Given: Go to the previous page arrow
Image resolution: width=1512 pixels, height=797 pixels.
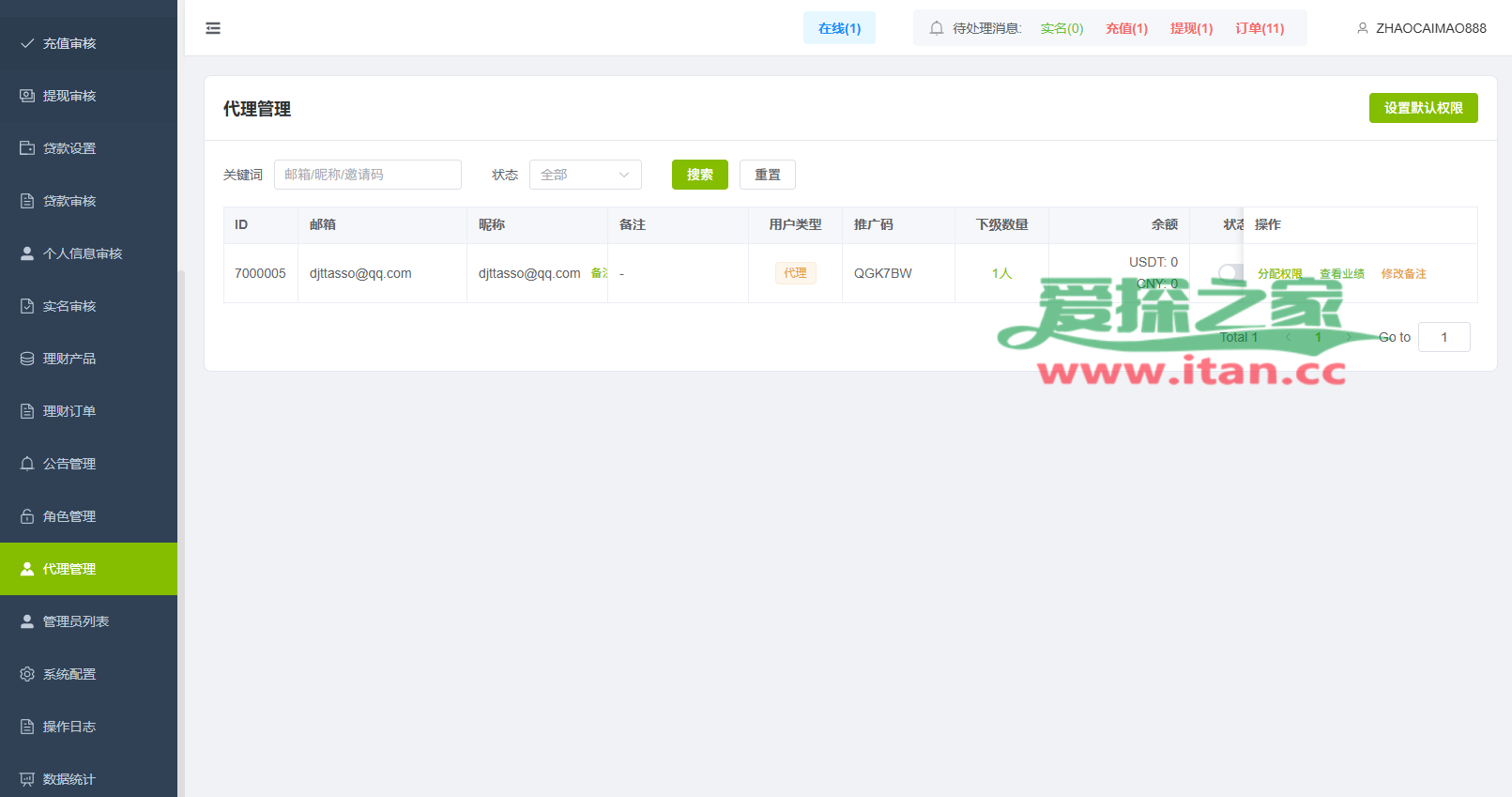Looking at the screenshot, I should [1288, 337].
